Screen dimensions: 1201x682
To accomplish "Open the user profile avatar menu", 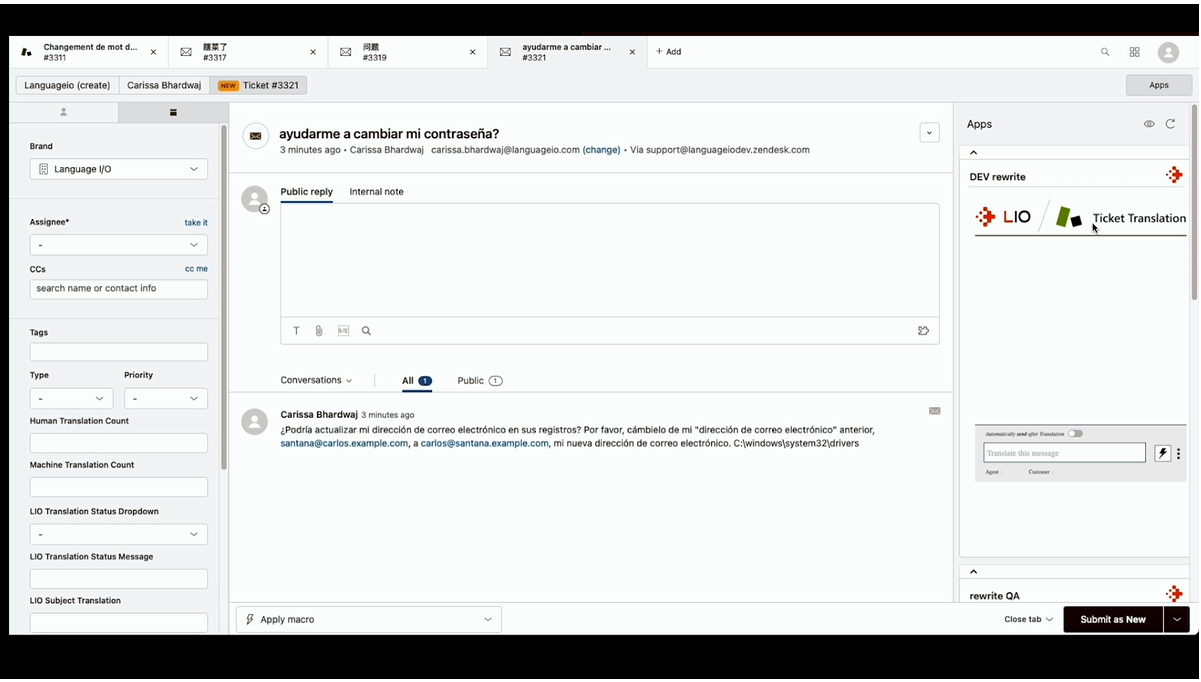I will (1168, 52).
